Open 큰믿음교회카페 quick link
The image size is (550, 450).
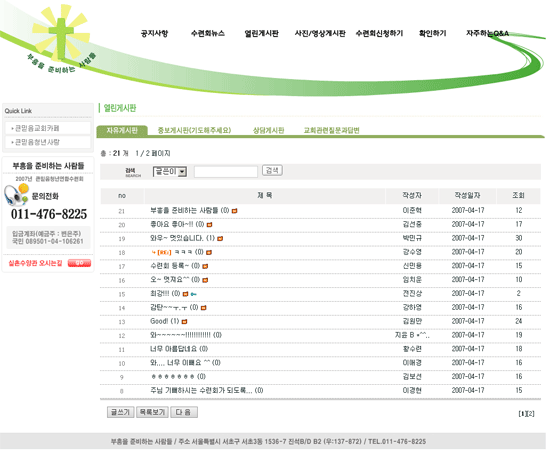48,128
